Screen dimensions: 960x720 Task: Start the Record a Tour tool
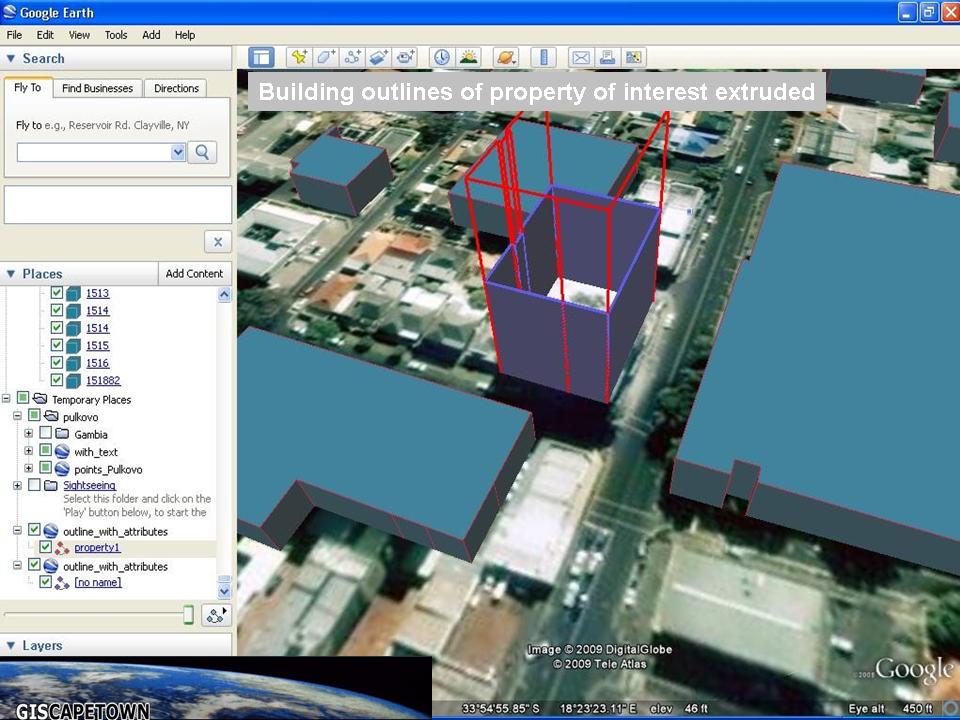(x=405, y=58)
